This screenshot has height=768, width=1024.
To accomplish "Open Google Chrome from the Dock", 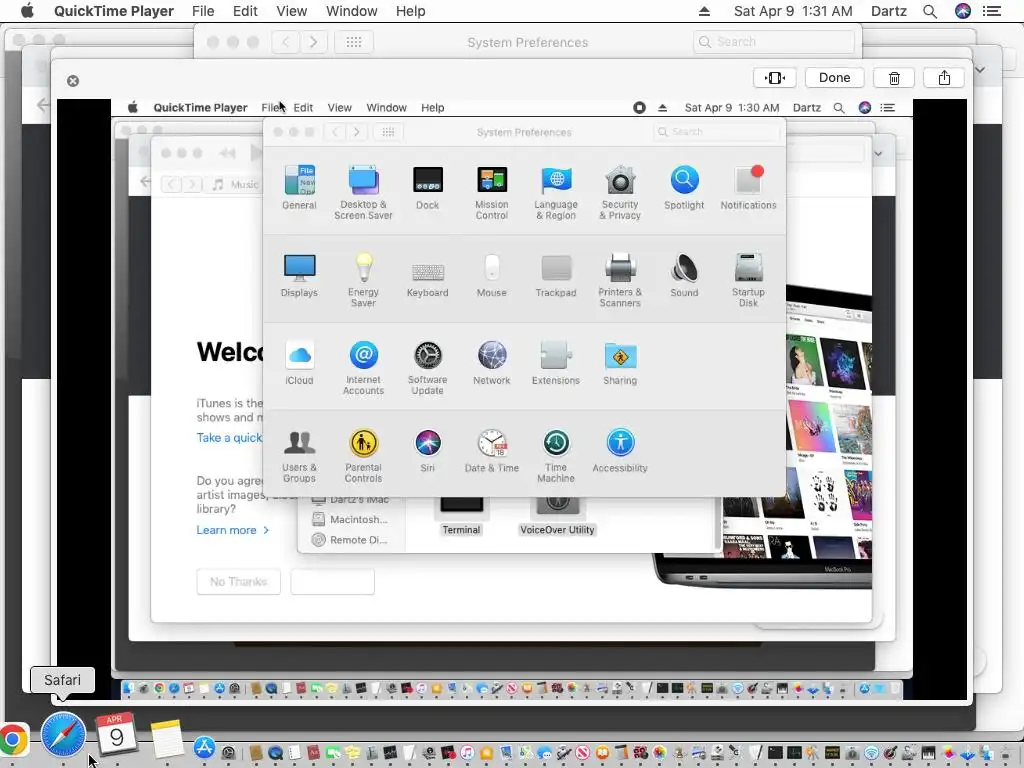I will click(x=12, y=741).
